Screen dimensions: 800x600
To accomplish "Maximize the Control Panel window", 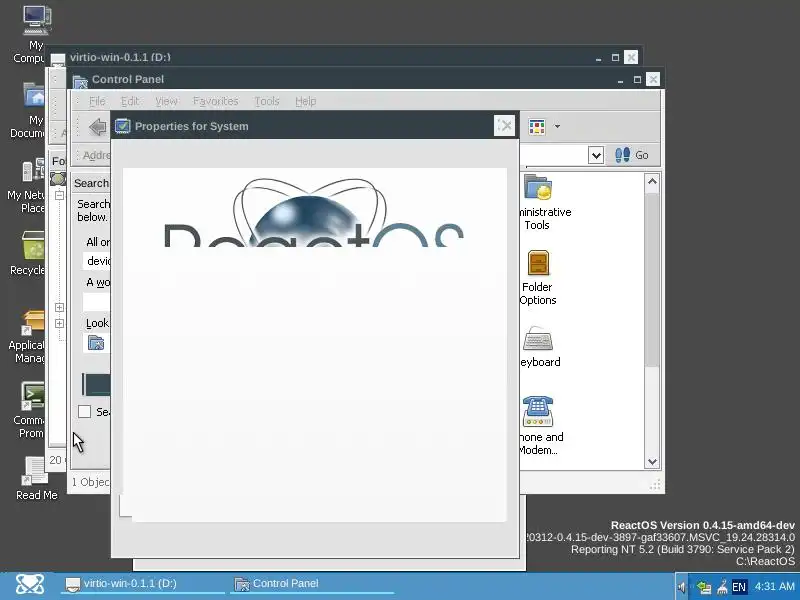I will click(637, 79).
